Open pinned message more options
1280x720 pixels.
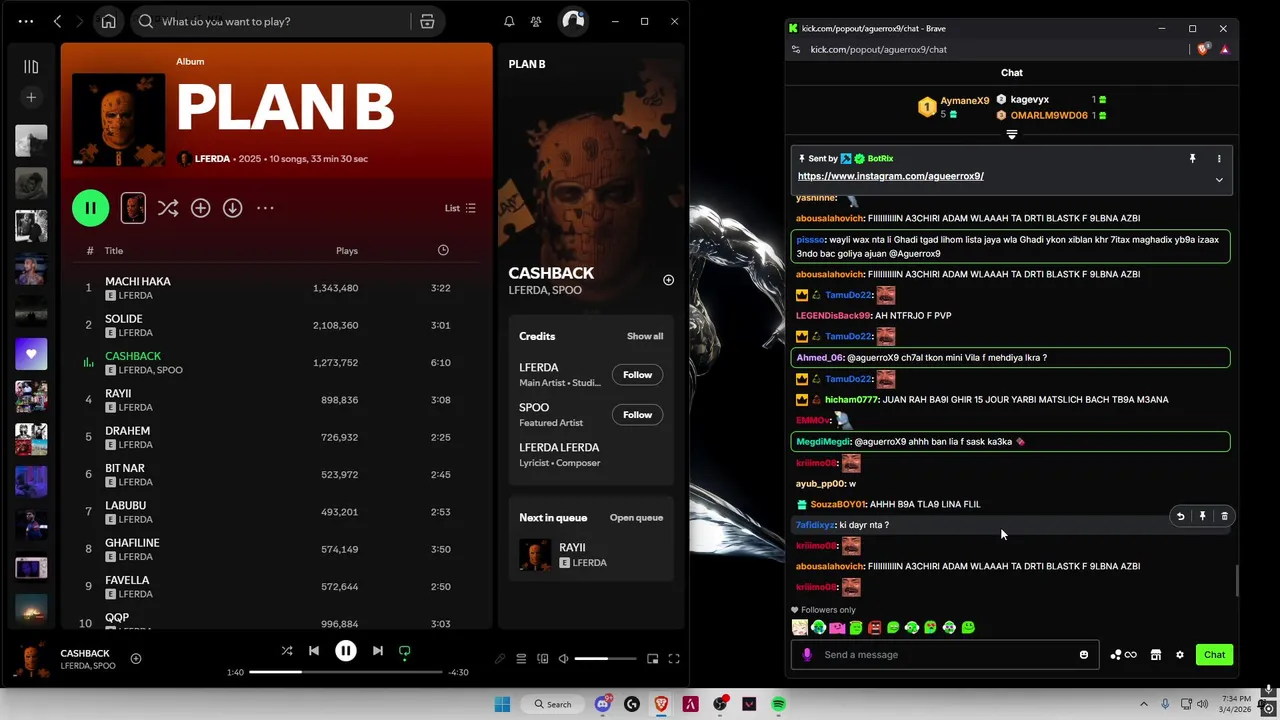1219,159
